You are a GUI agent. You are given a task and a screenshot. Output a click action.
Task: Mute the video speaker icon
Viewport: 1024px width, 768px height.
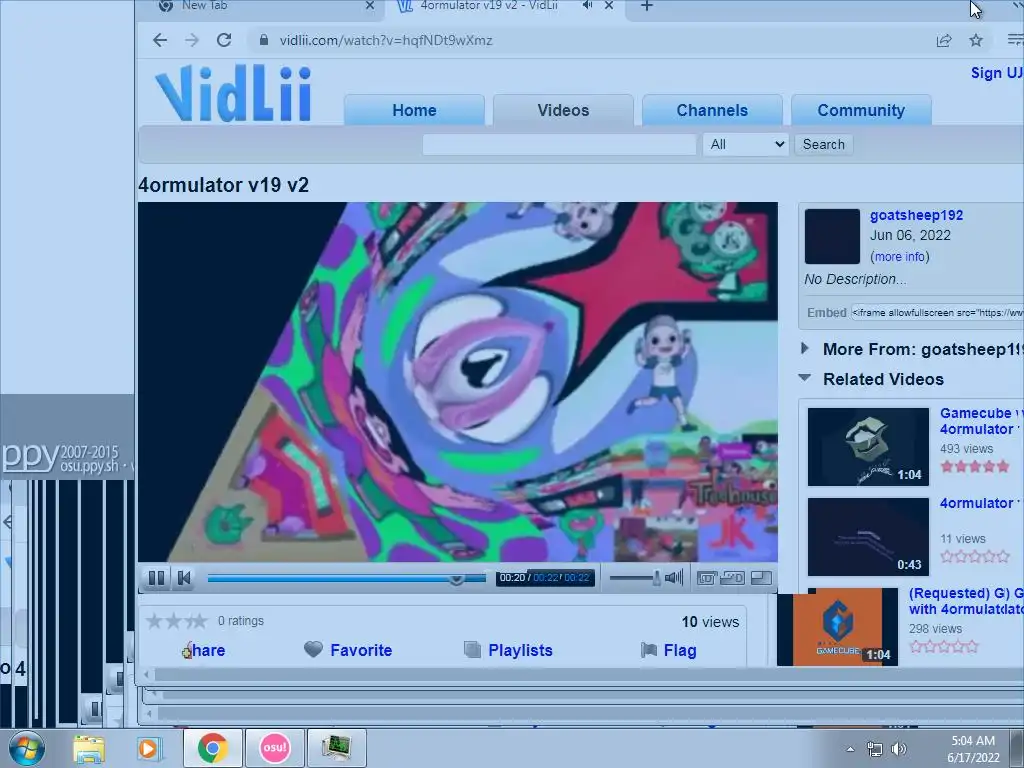pyautogui.click(x=673, y=577)
